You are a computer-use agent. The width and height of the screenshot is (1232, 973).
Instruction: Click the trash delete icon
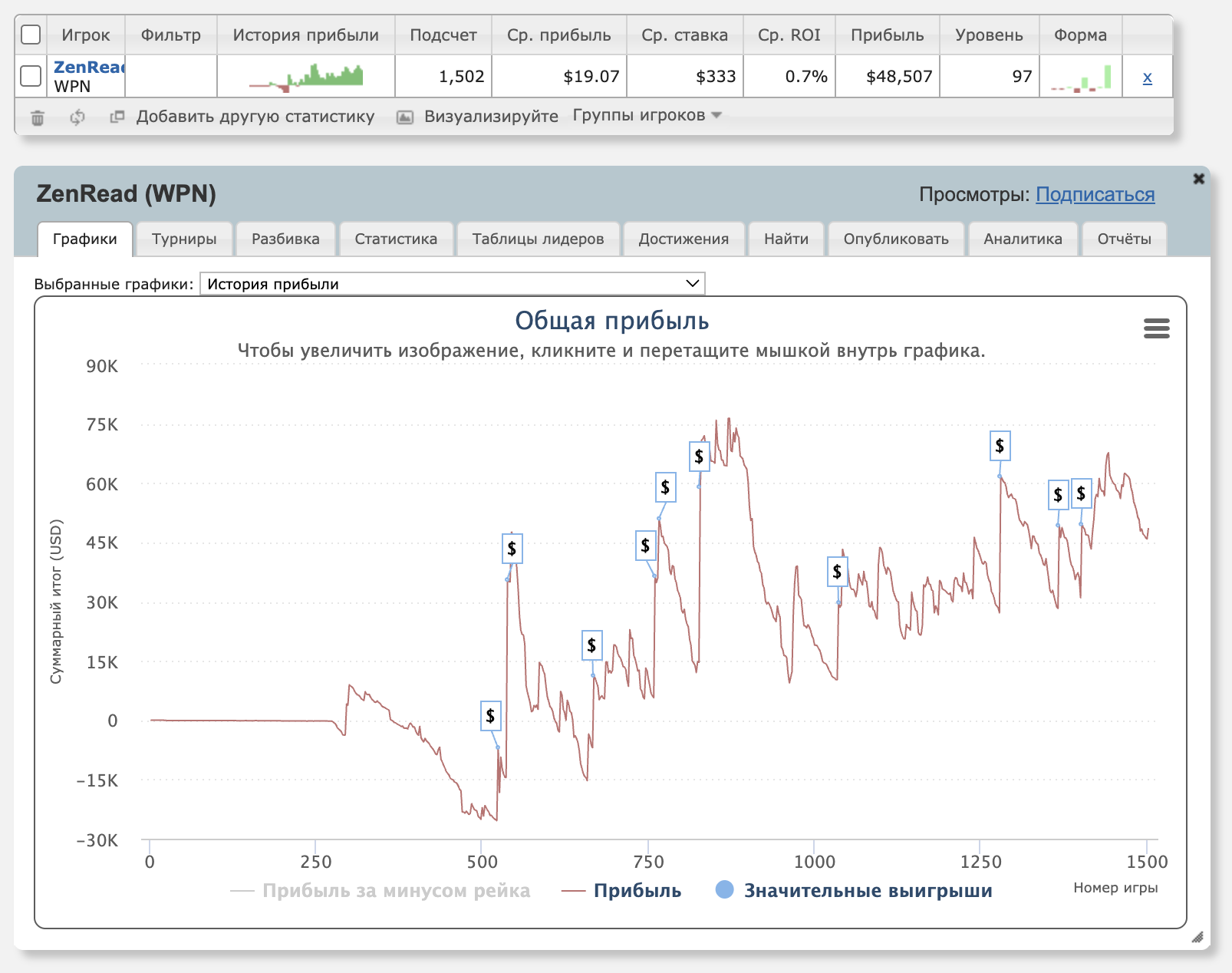(x=37, y=117)
